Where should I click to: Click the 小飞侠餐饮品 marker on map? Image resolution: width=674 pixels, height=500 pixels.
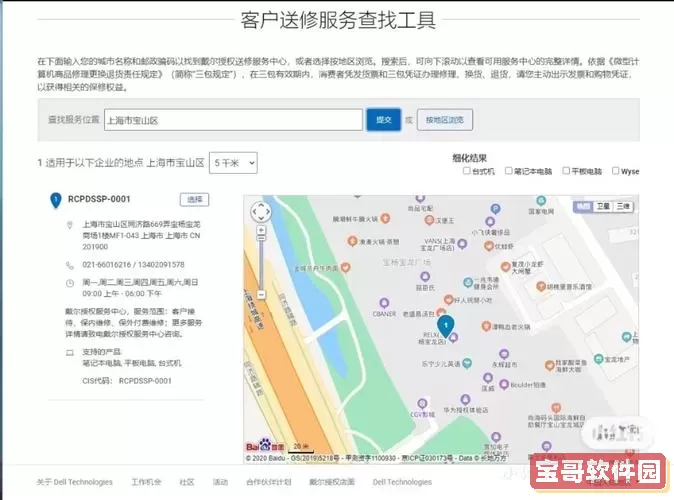click(490, 222)
